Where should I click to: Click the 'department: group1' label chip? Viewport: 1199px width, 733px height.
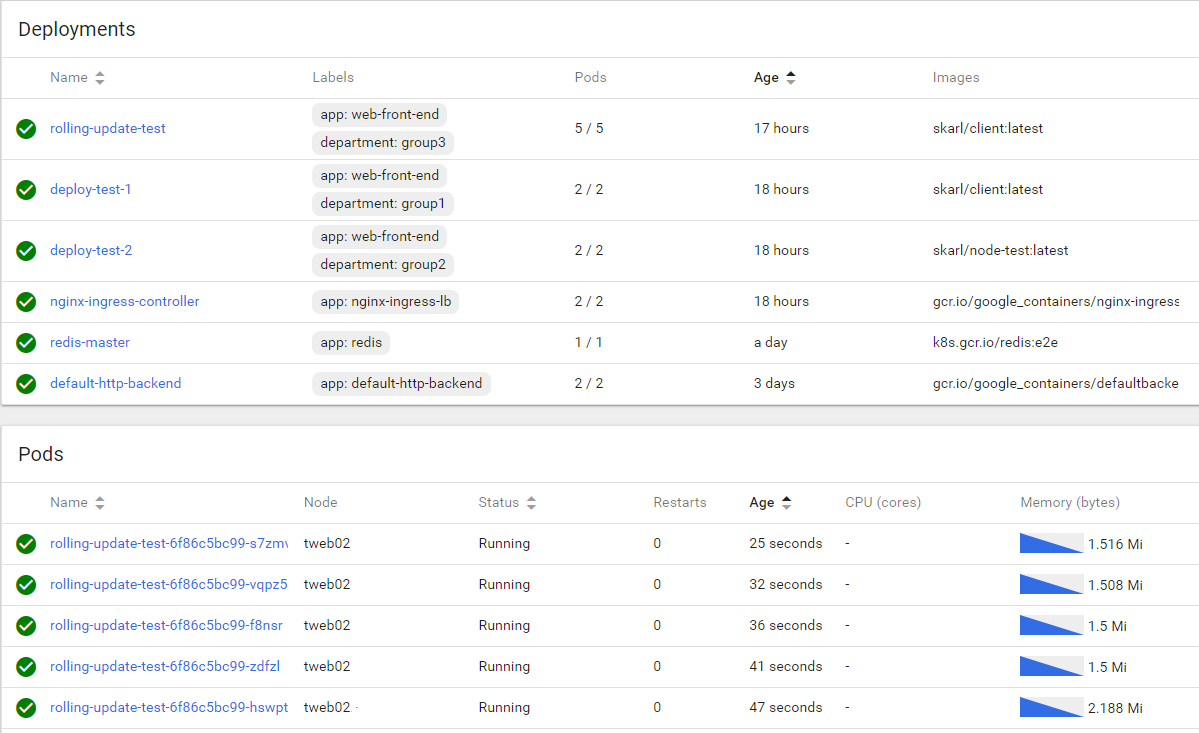[x=383, y=204]
